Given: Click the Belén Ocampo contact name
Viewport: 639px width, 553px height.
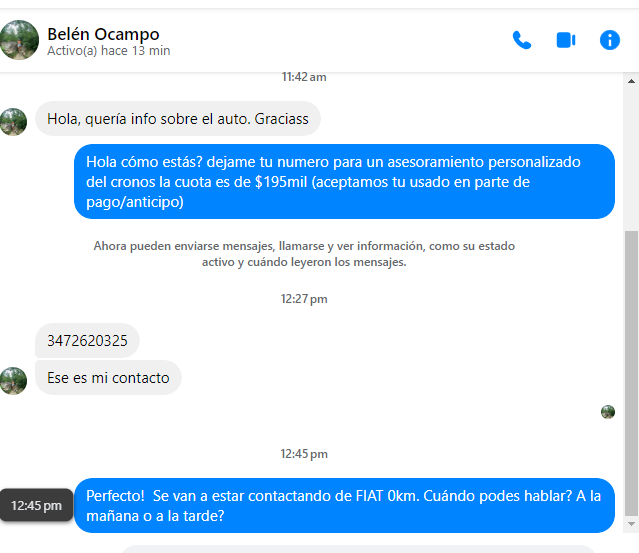Looking at the screenshot, I should (x=103, y=34).
